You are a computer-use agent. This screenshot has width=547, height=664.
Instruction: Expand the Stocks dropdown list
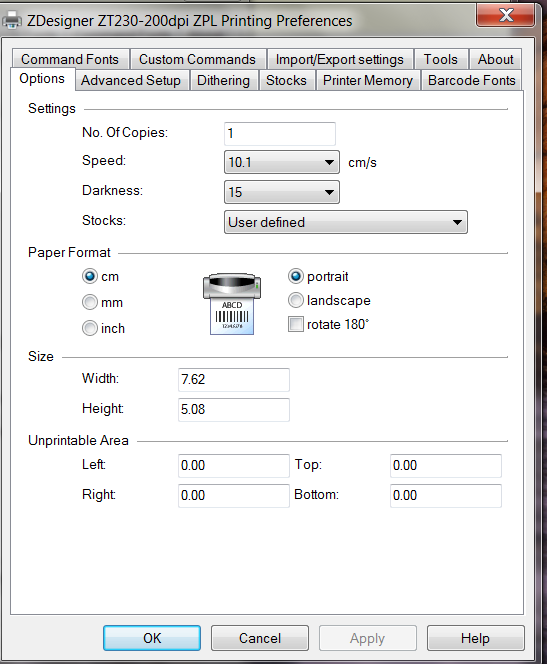[x=345, y=222]
